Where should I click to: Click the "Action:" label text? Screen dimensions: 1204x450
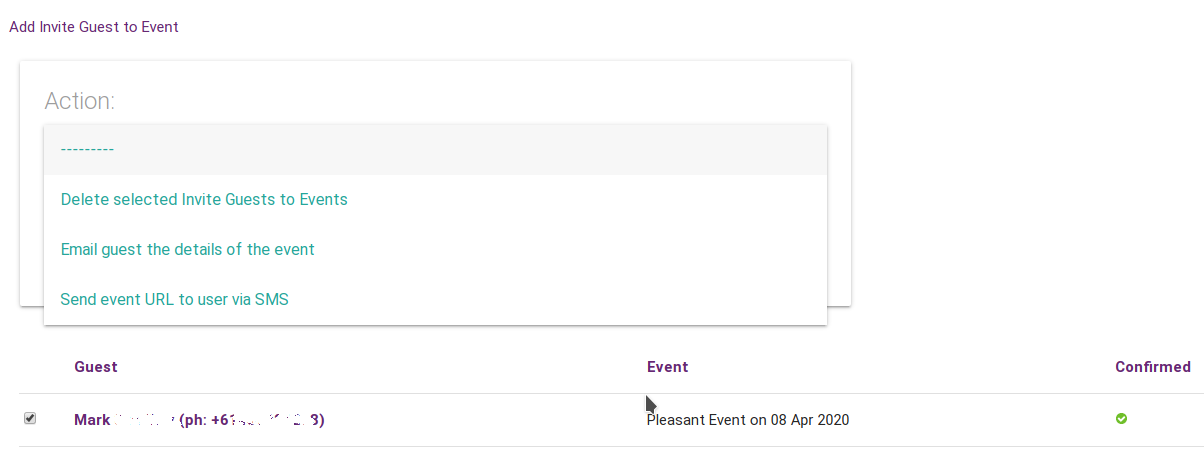point(80,101)
